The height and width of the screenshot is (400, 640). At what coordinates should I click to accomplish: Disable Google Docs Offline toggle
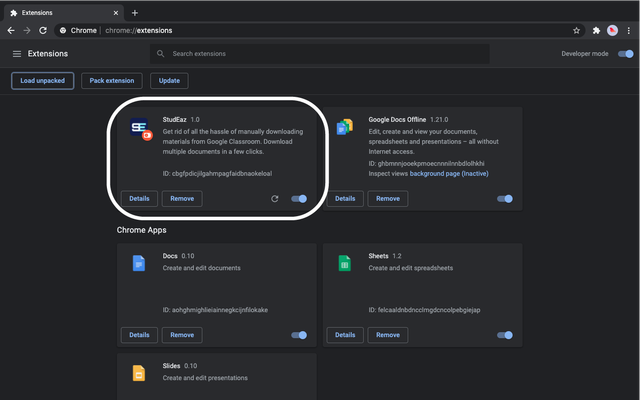click(x=504, y=199)
